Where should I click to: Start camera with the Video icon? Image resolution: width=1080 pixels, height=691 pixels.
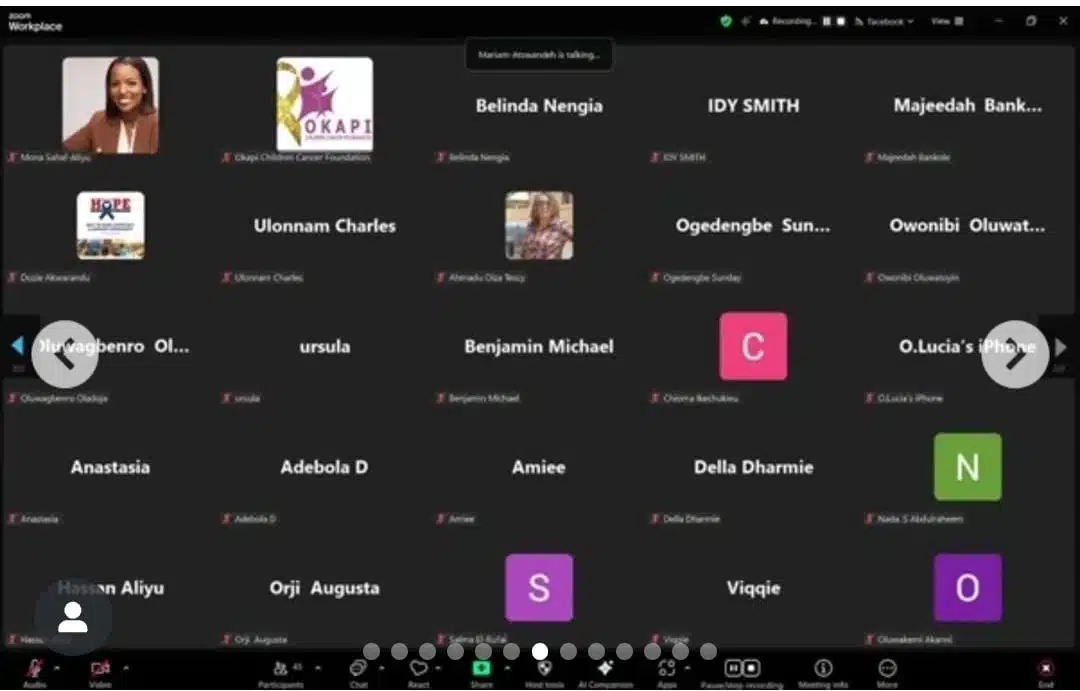tap(100, 668)
